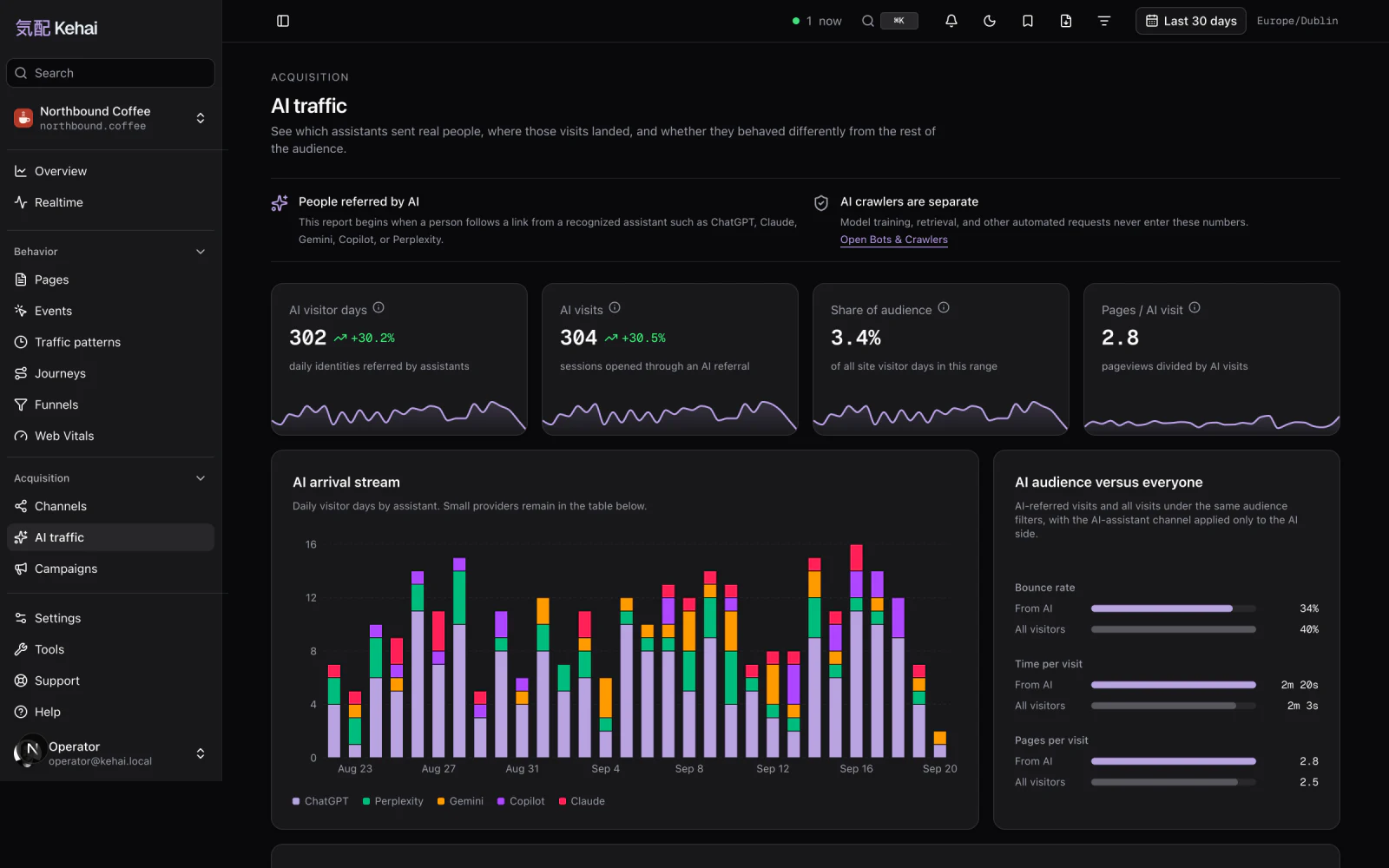The height and width of the screenshot is (868, 1389).
Task: Toggle Perplexity series in chart legend
Action: point(393,801)
